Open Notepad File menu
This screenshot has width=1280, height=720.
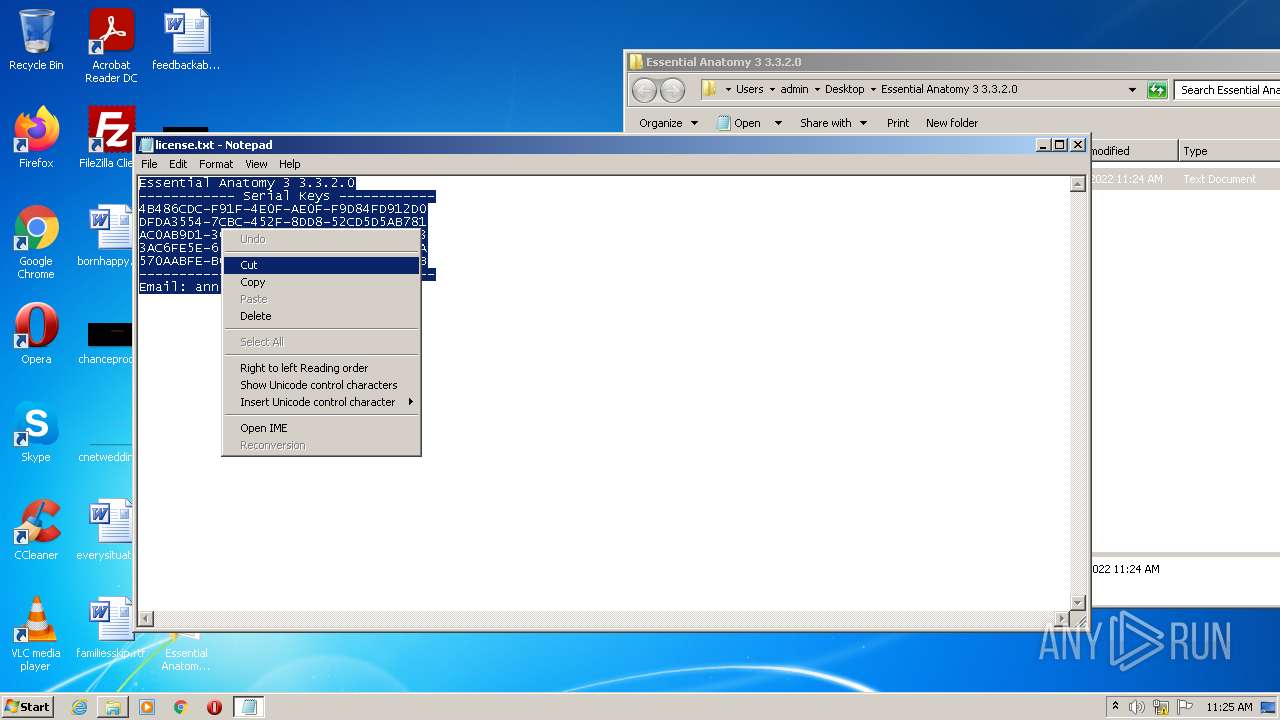tap(149, 164)
